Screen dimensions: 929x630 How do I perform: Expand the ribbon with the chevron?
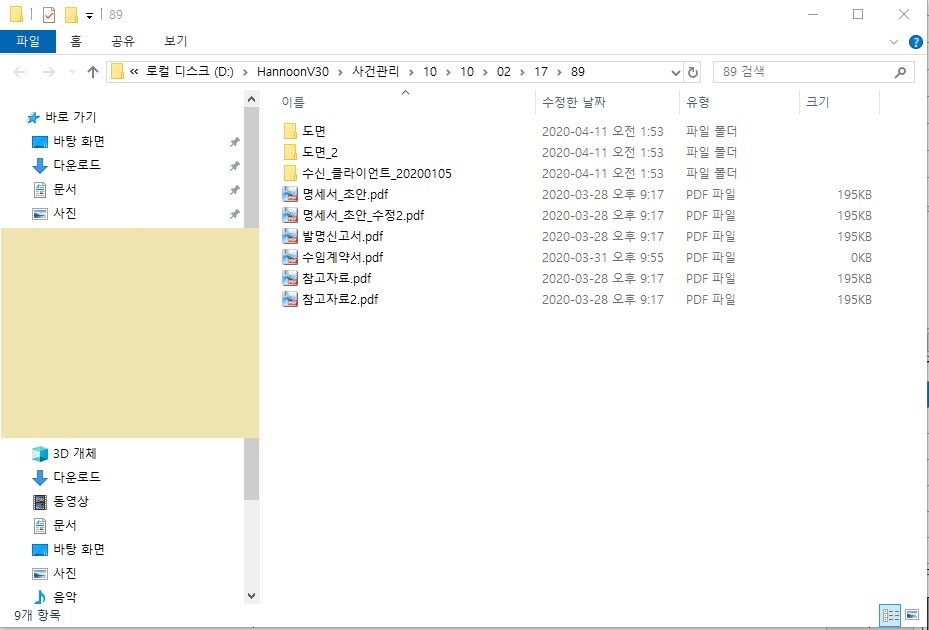pyautogui.click(x=894, y=42)
